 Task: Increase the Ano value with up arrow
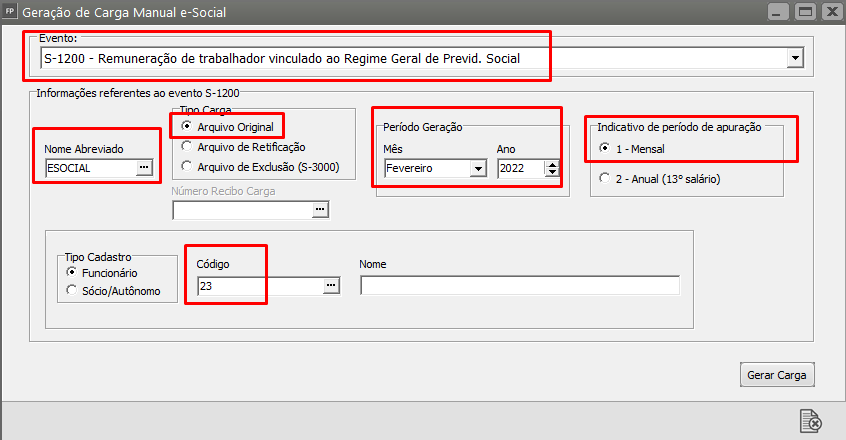click(552, 164)
